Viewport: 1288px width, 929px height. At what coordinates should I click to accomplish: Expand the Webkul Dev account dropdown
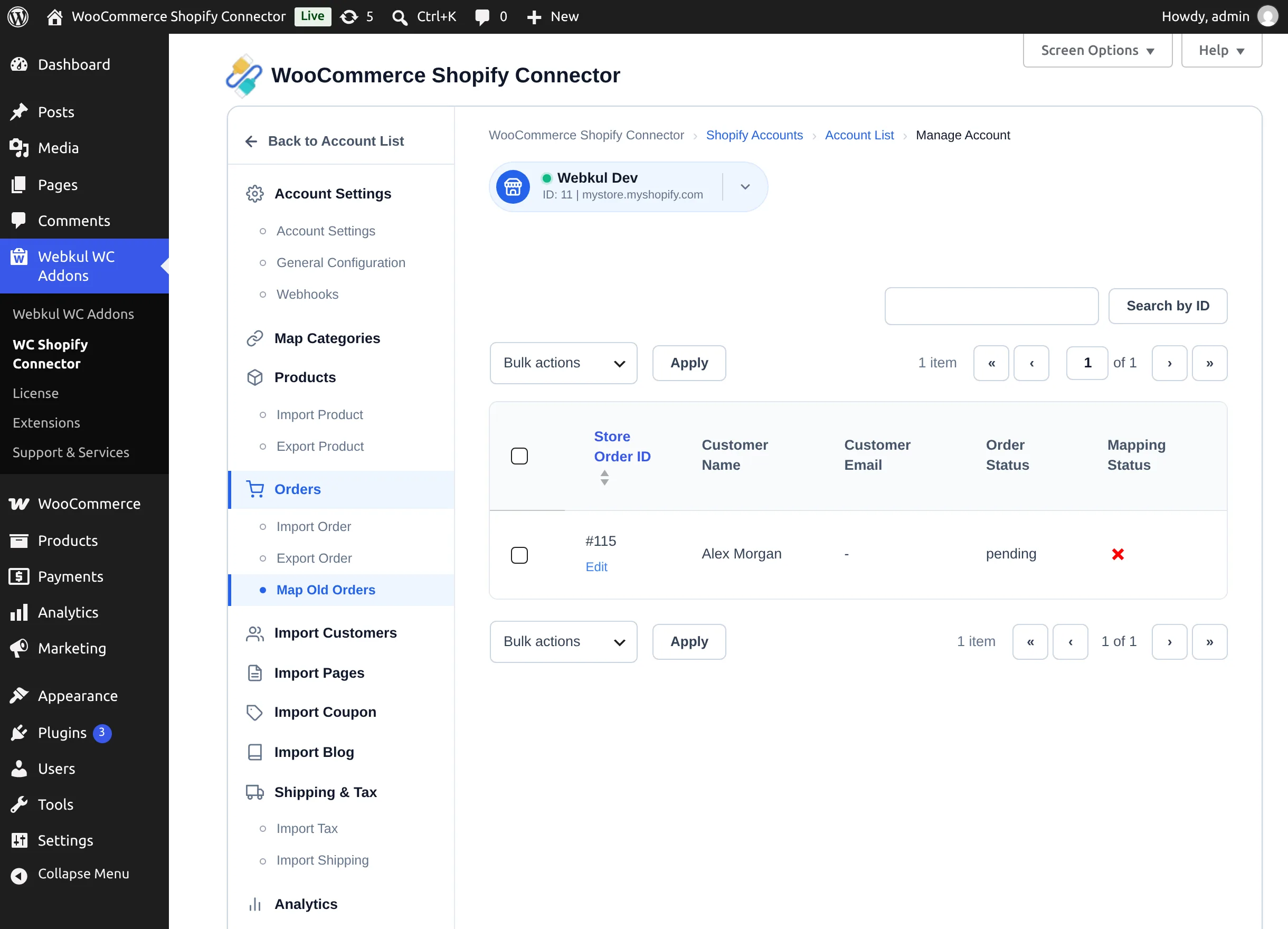tap(745, 187)
